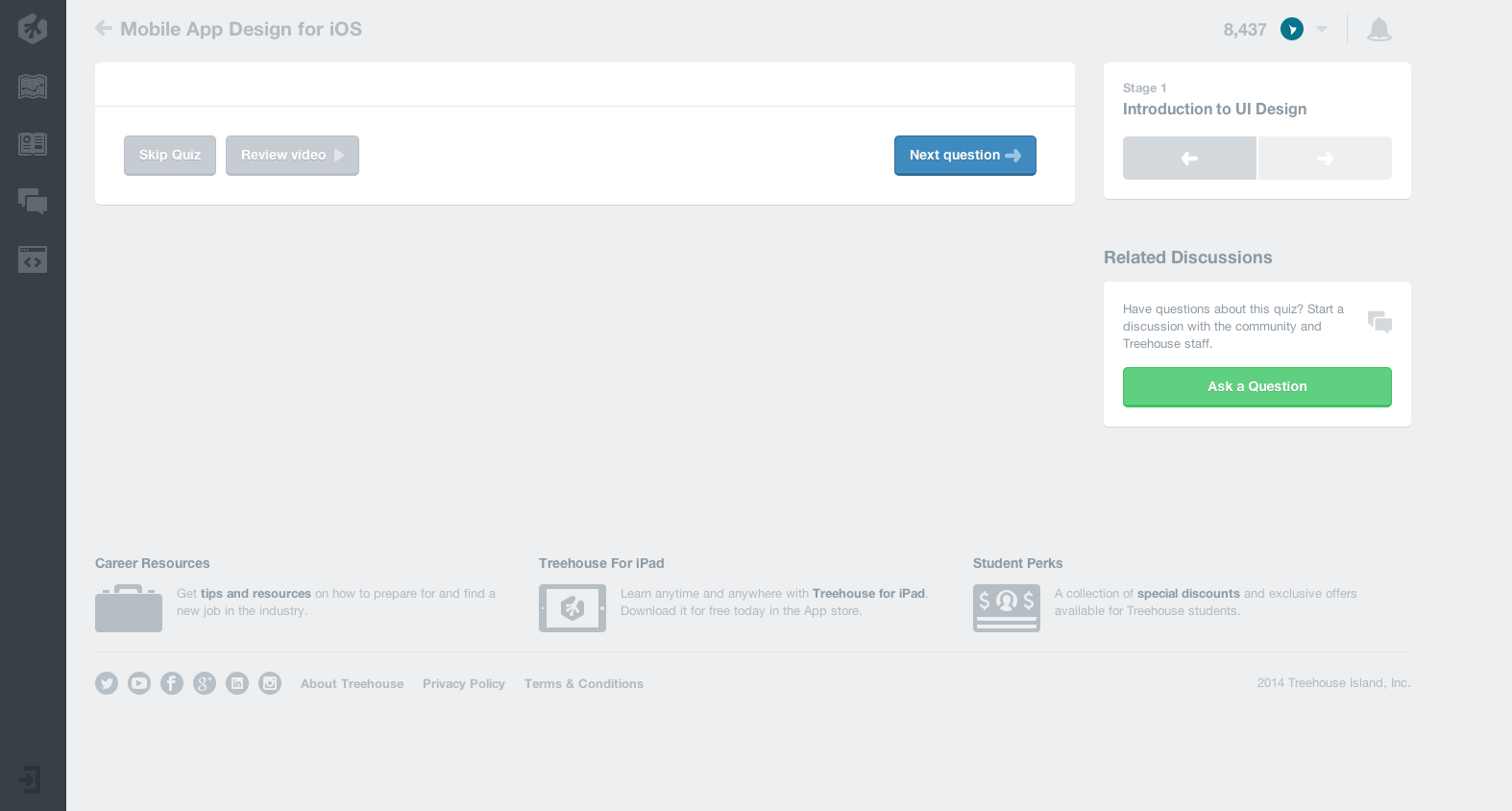Open the LinkedIn social icon
The height and width of the screenshot is (811, 1512).
237,683
